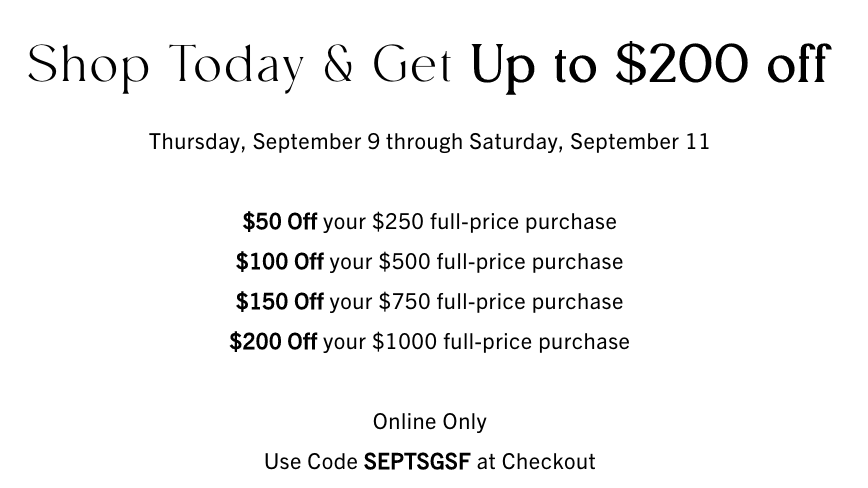The width and height of the screenshot is (868, 488).
Task: Click the "Use Code" label
Action: click(x=311, y=462)
